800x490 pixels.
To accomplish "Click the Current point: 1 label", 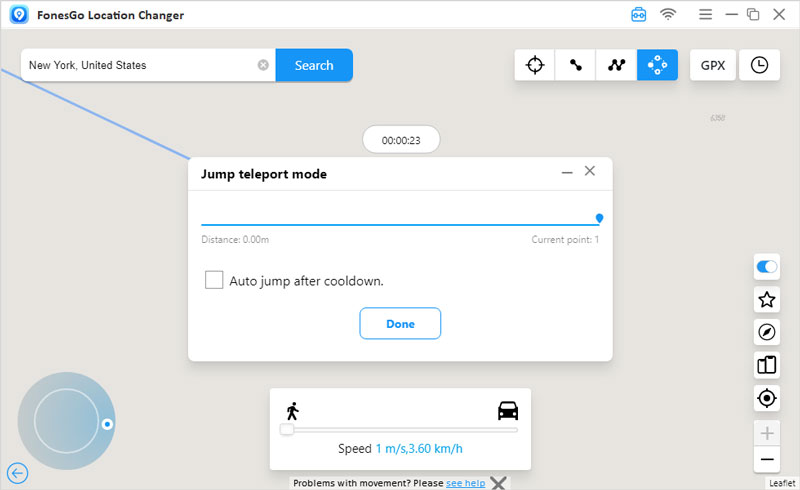I will click(565, 239).
